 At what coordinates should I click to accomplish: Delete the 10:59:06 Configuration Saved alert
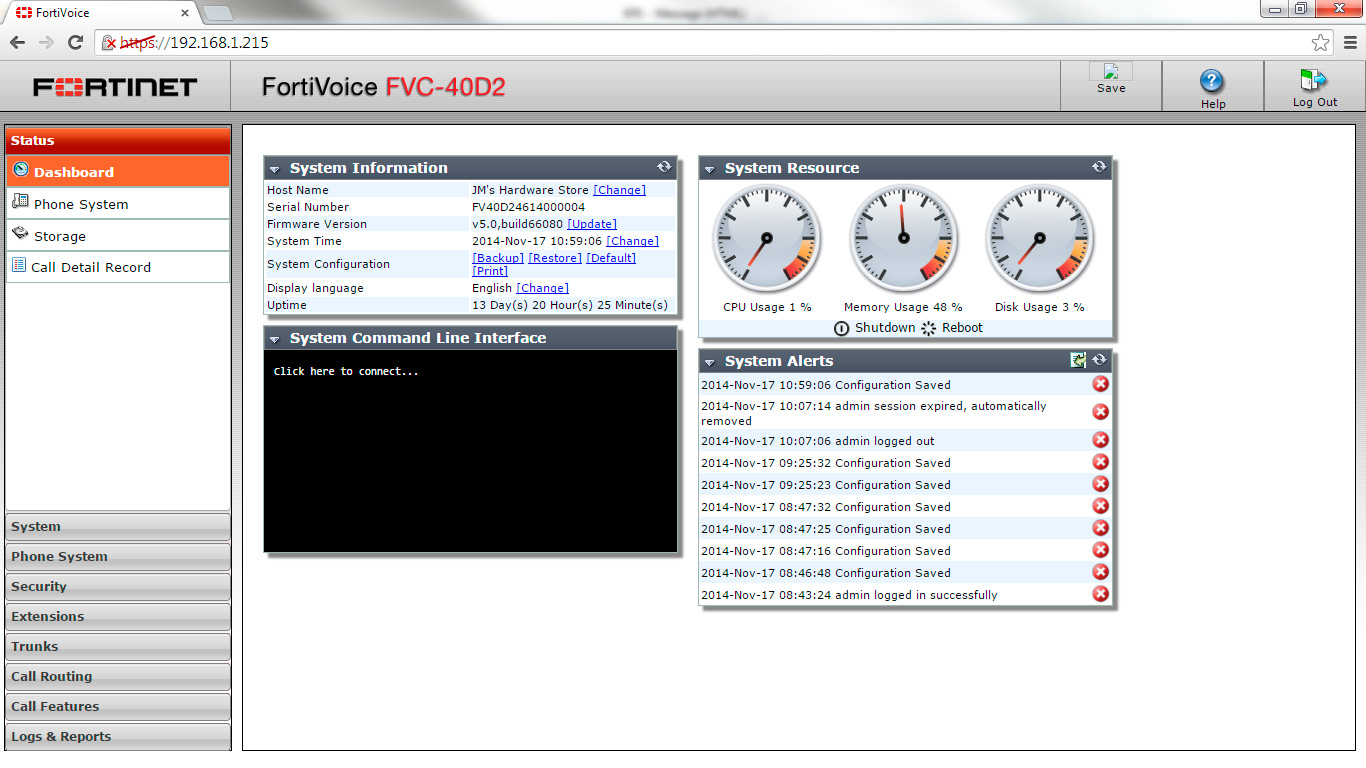(x=1100, y=384)
